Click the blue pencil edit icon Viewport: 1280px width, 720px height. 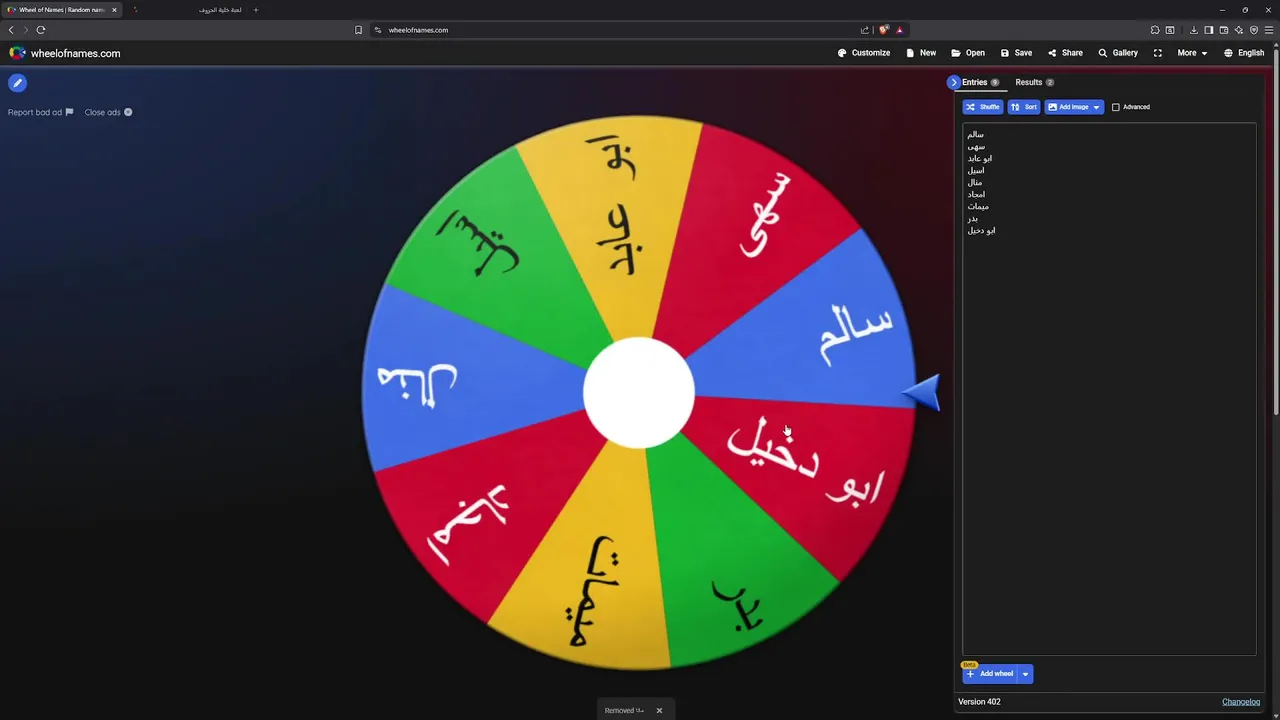[17, 83]
